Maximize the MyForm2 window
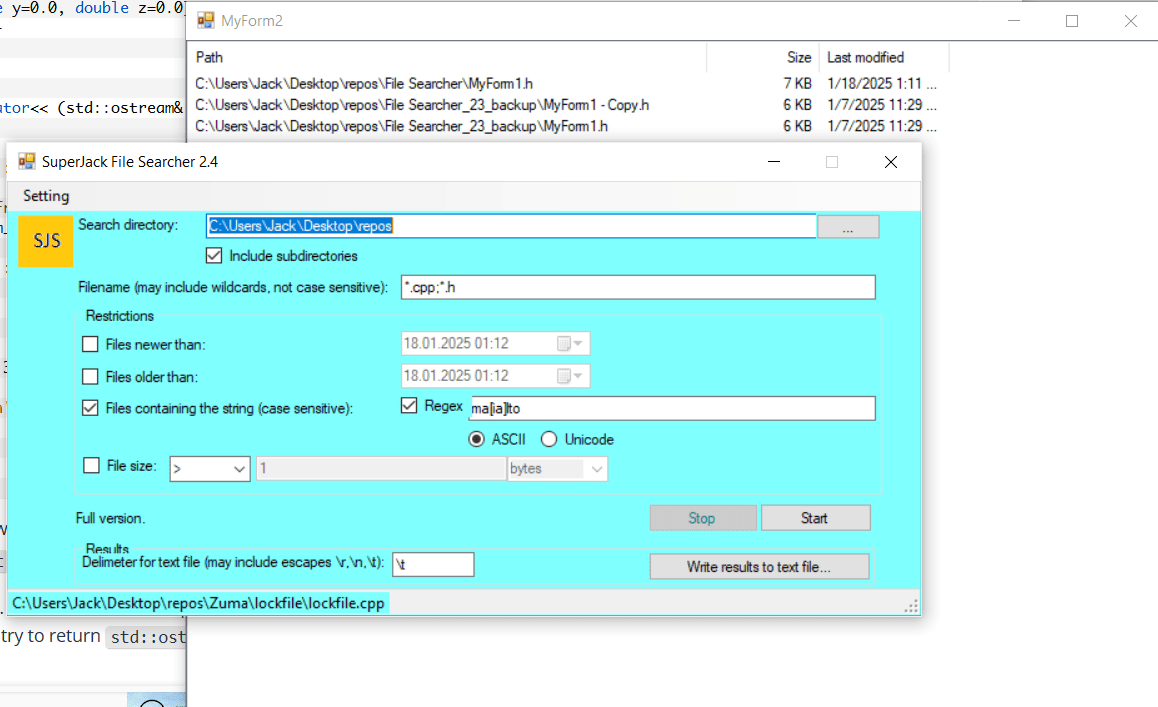 point(1072,21)
